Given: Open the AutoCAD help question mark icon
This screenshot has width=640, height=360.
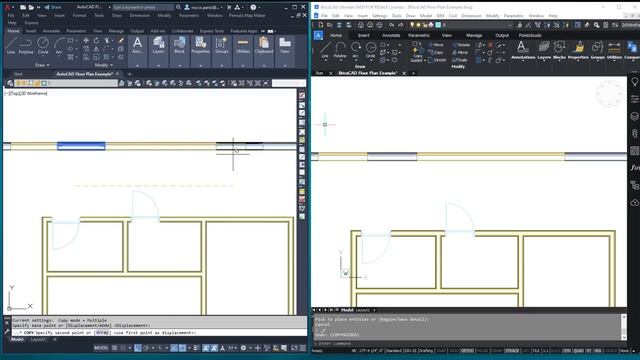Looking at the screenshot, I should (x=253, y=7).
